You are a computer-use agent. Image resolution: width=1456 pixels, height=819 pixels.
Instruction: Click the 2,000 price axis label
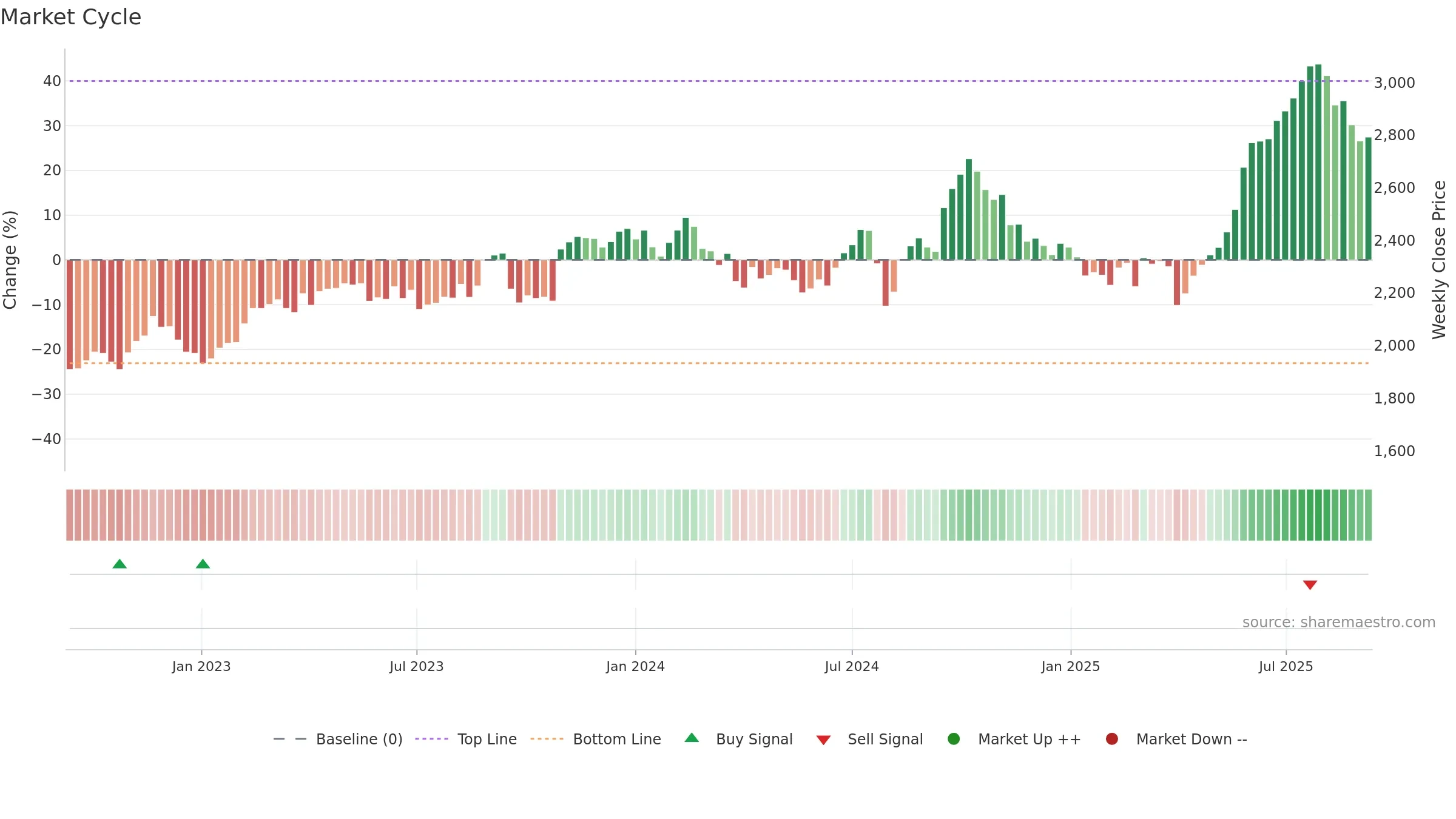pos(1395,346)
